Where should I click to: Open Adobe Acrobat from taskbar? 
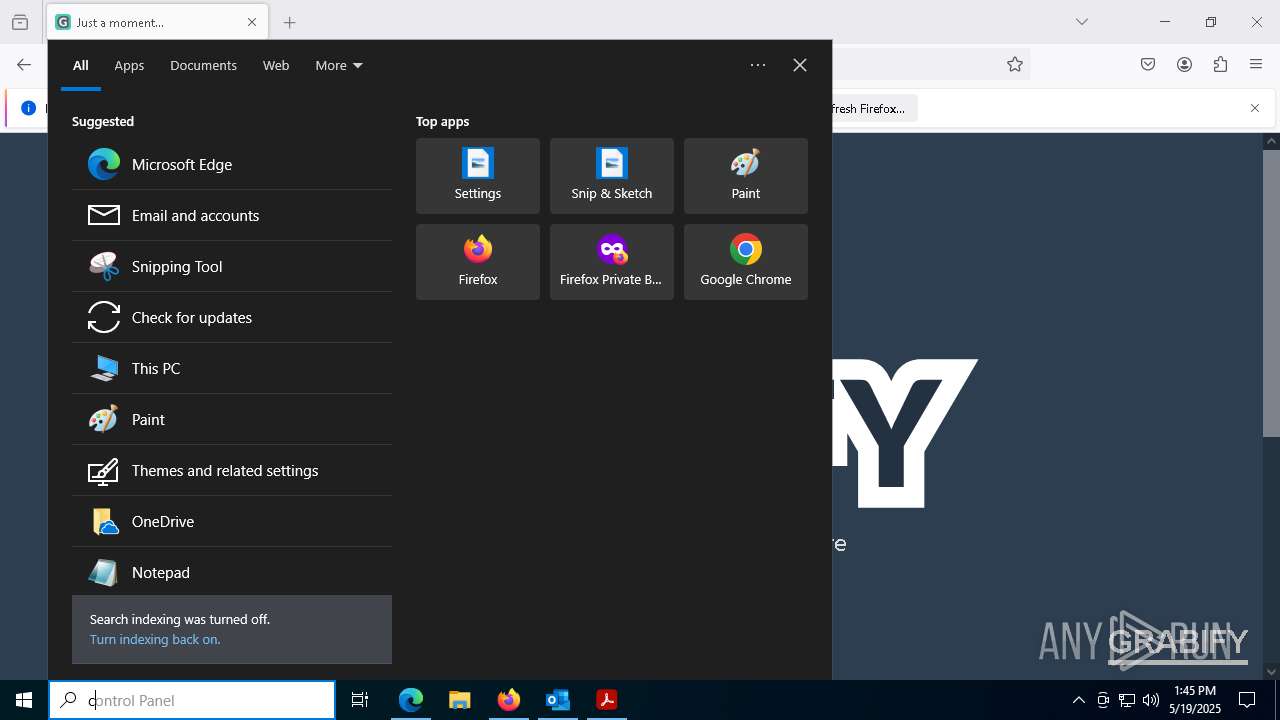click(607, 700)
